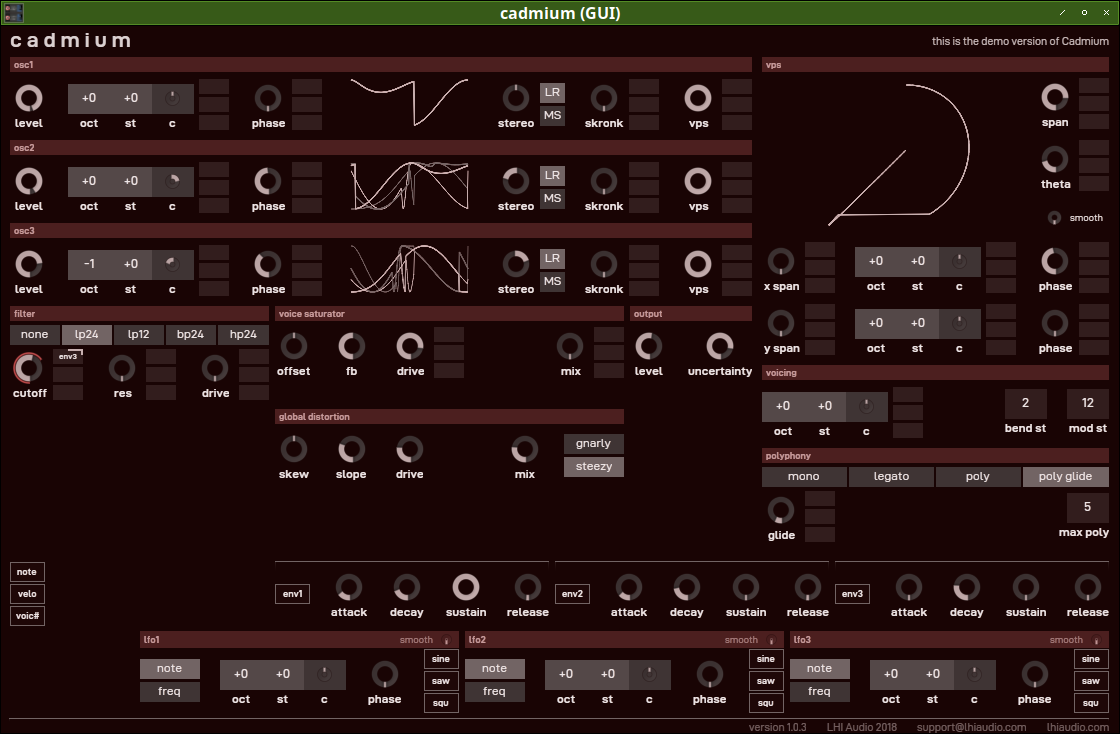Viewport: 1120px width, 734px height.
Task: Click the lfo2 phase knob
Action: pos(709,675)
